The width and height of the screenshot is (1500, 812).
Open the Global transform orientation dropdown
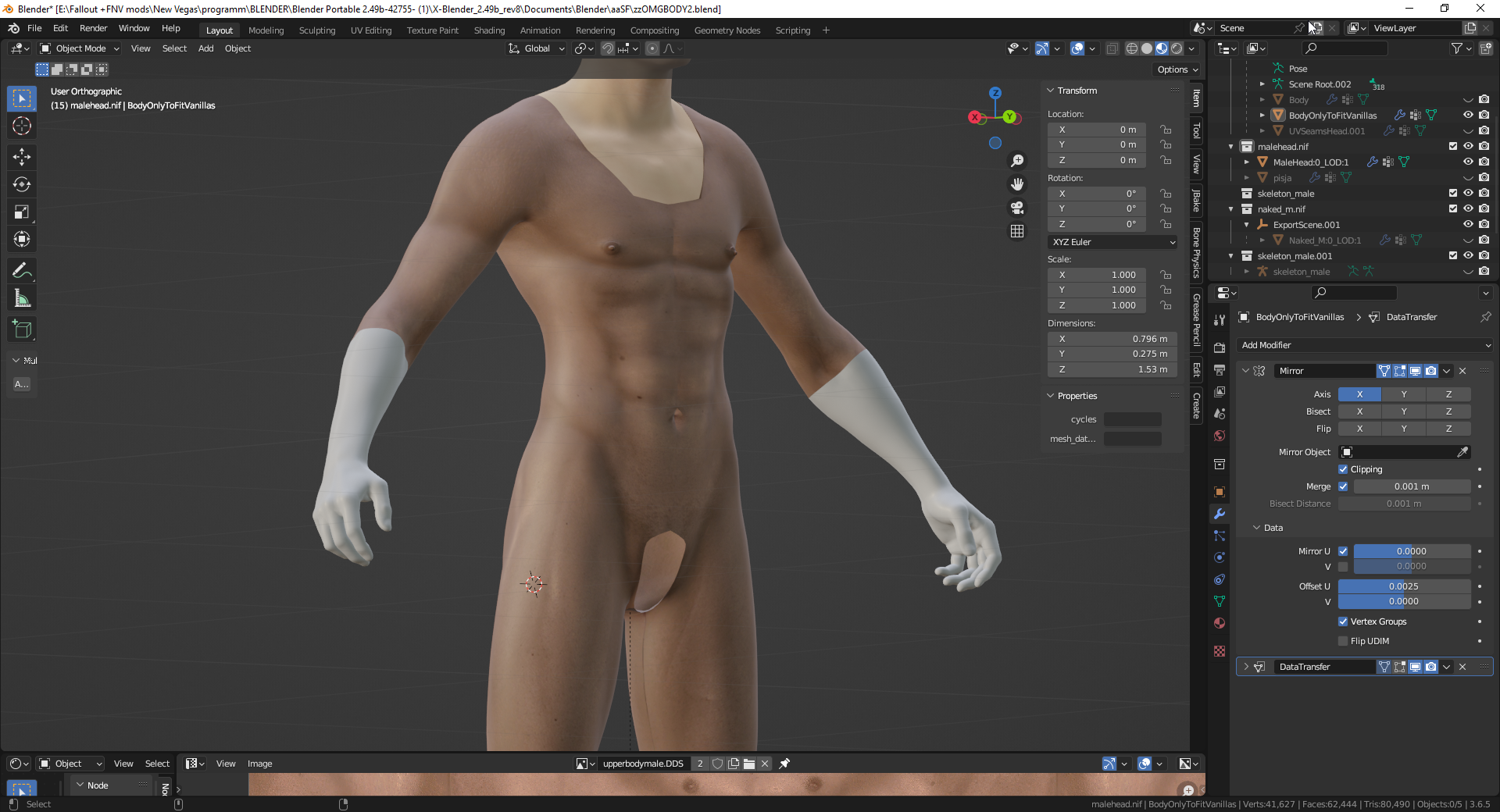click(537, 48)
